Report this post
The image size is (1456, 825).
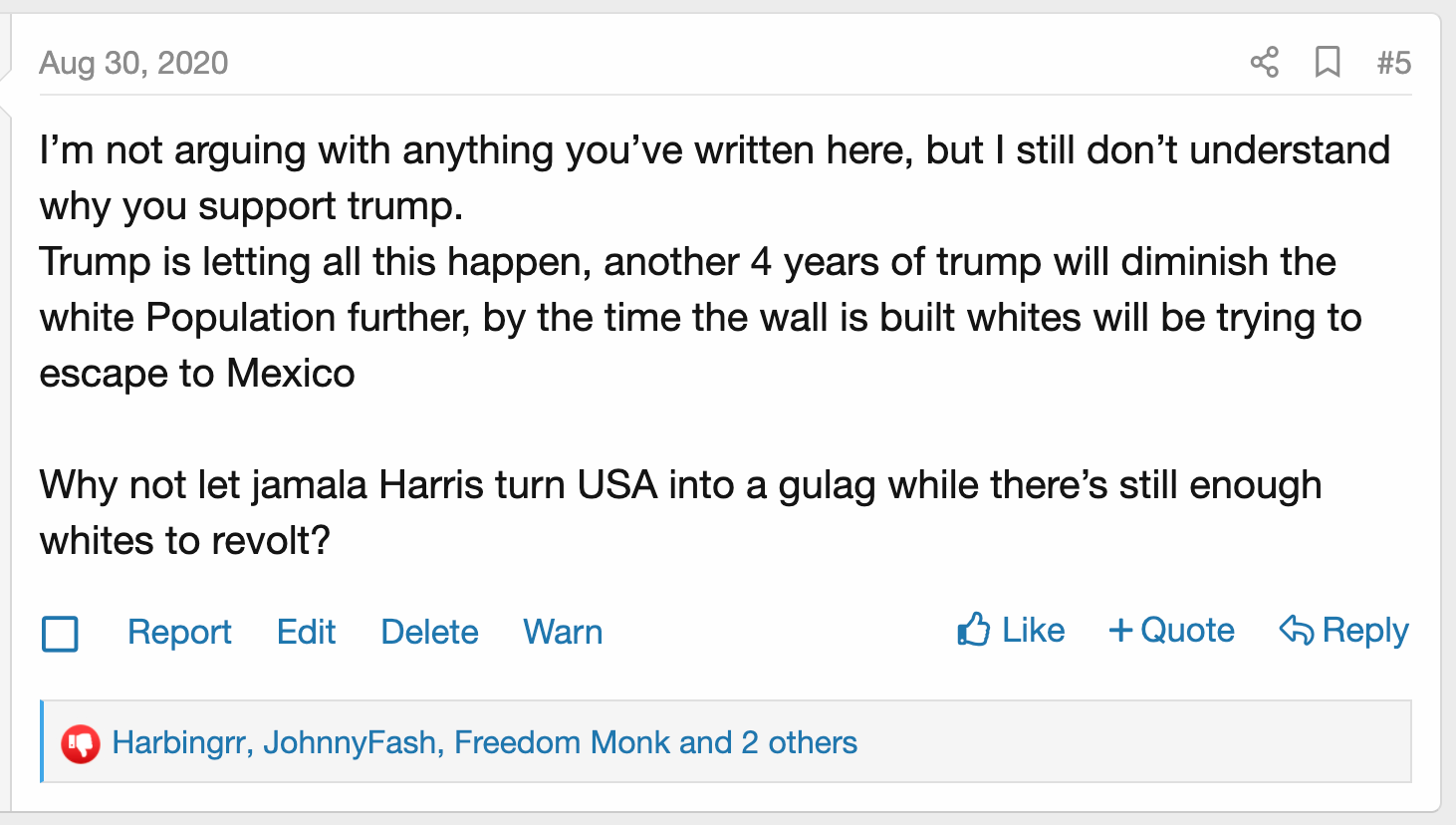(179, 633)
